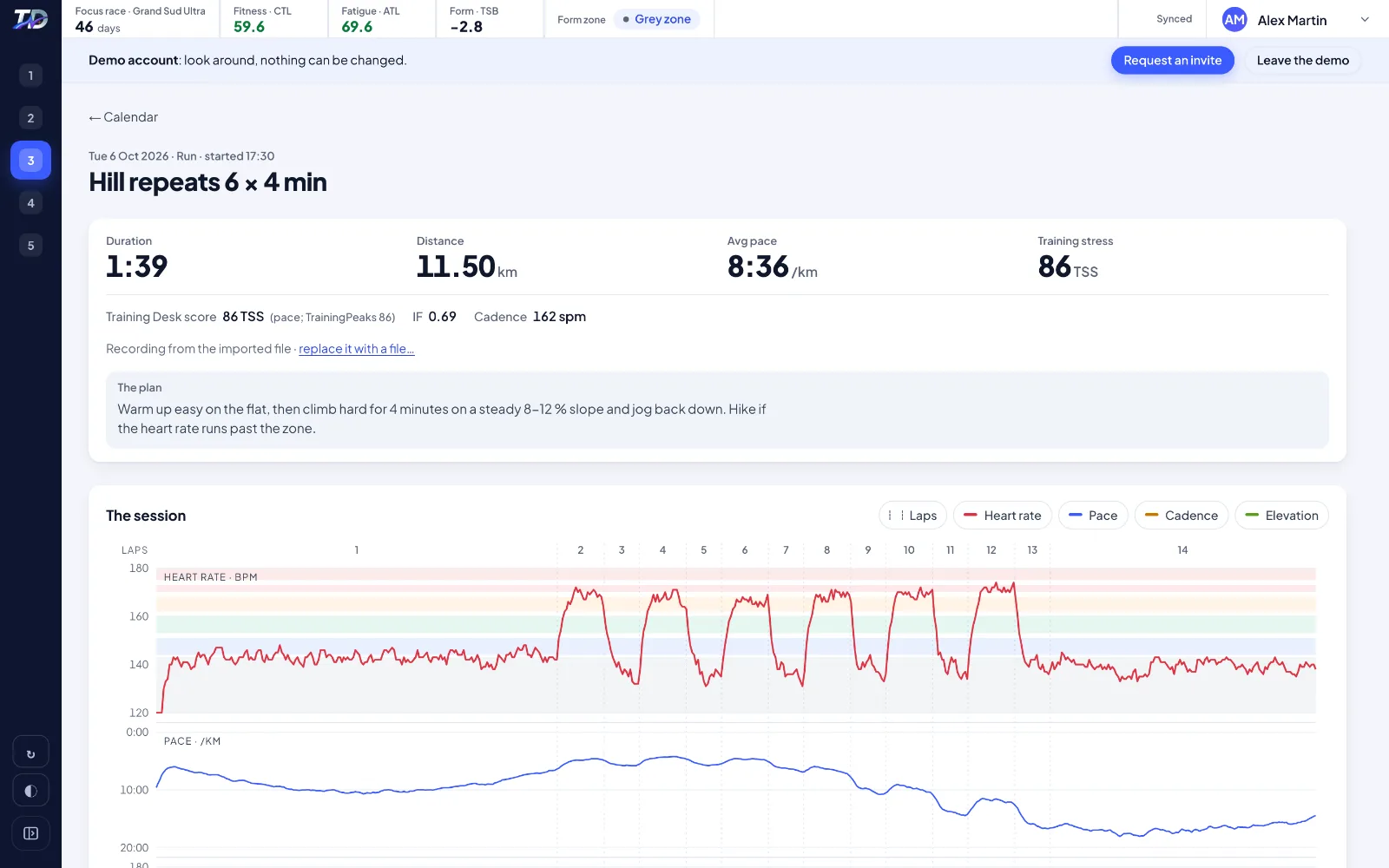This screenshot has height=868, width=1389.
Task: Click Focus race Grand Sud Ultra stat
Action: [x=140, y=19]
